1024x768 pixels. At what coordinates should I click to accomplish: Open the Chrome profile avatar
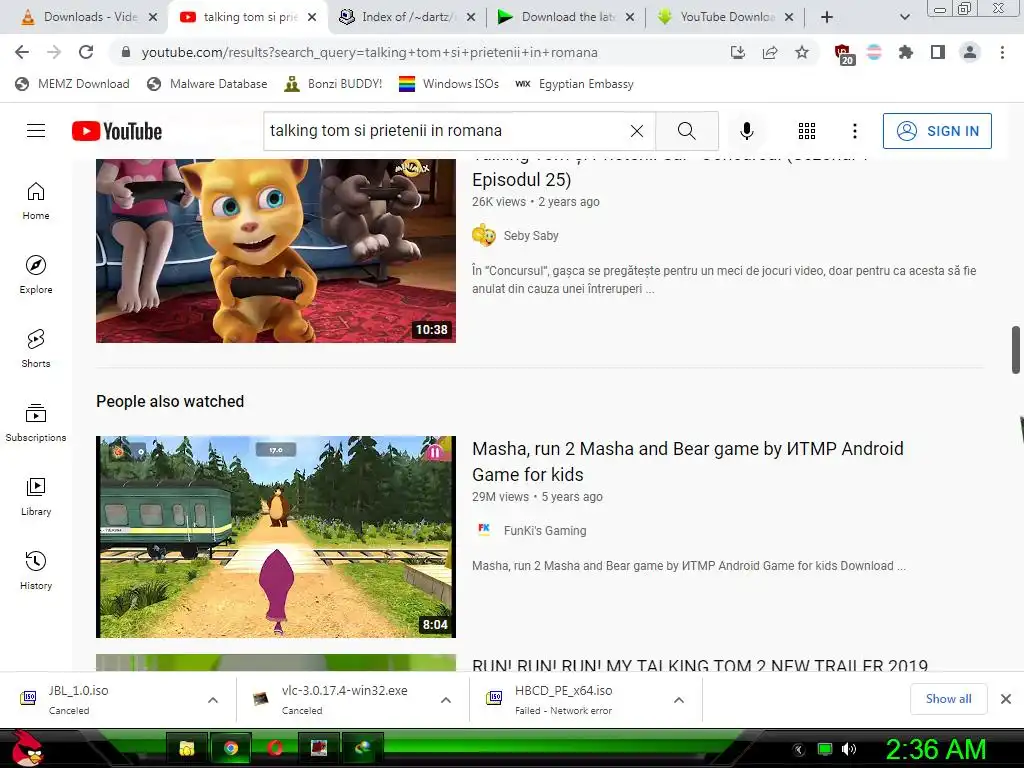tap(970, 52)
